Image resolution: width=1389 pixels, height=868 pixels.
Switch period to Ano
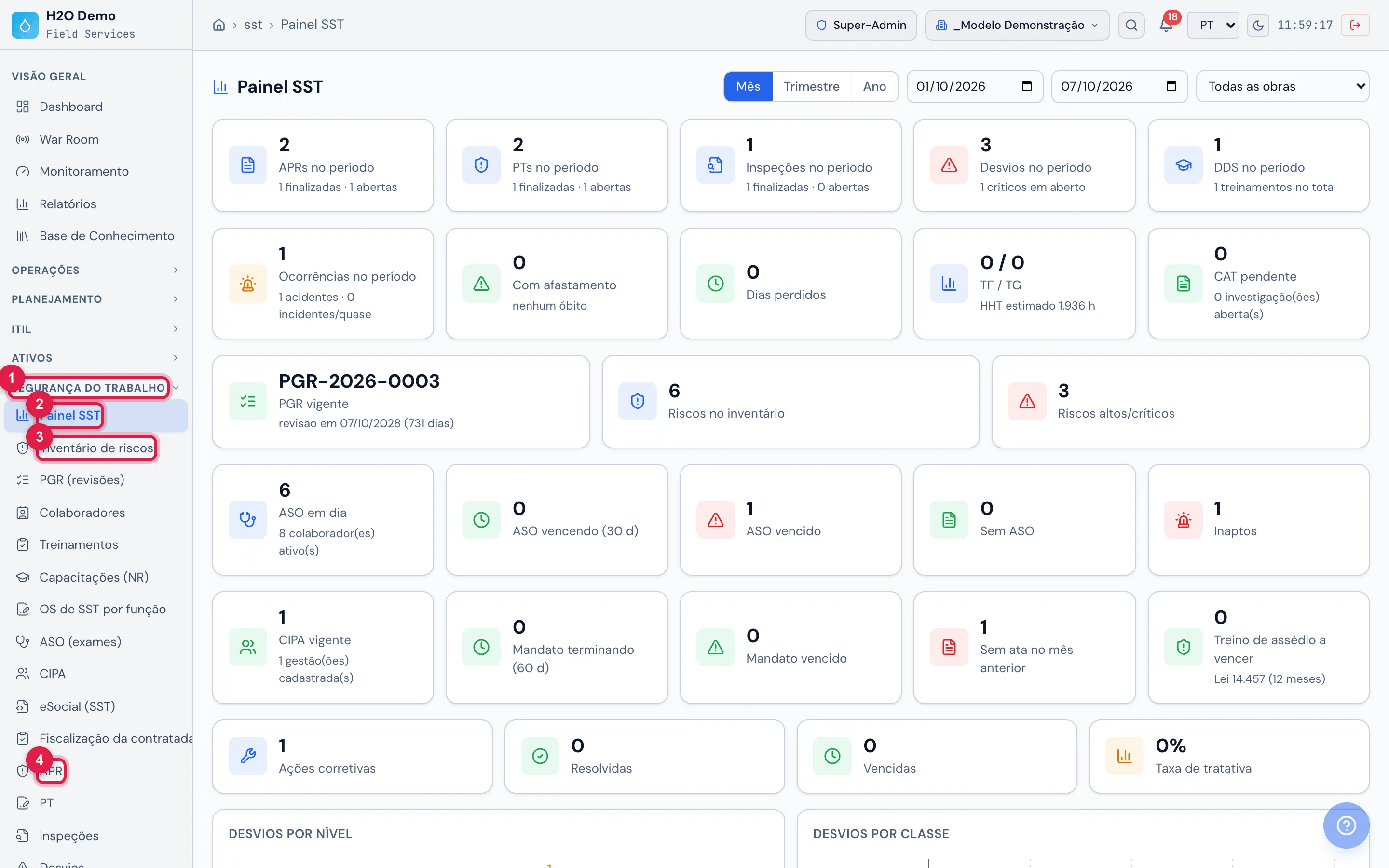point(874,87)
